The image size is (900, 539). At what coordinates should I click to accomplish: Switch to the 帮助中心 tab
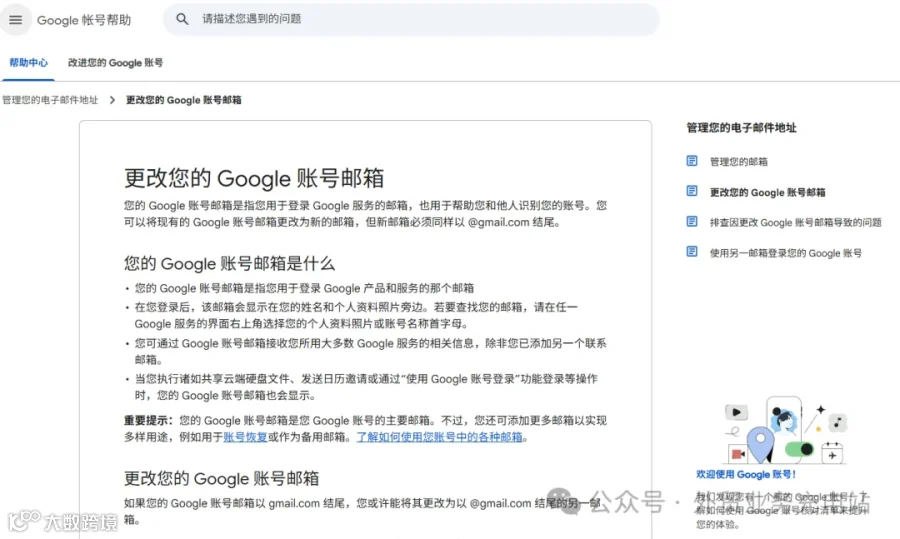pyautogui.click(x=29, y=63)
